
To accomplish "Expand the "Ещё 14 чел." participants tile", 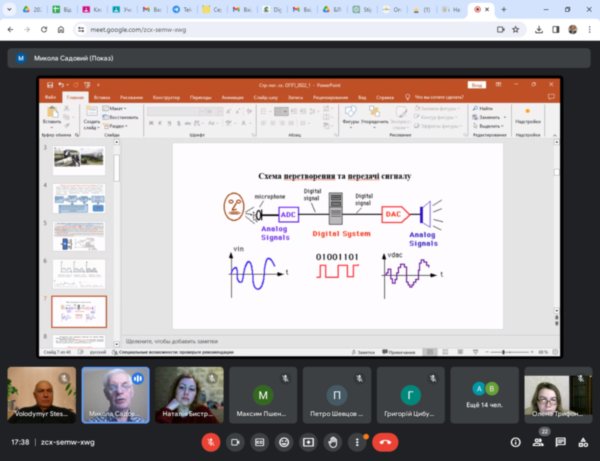I will pos(484,395).
